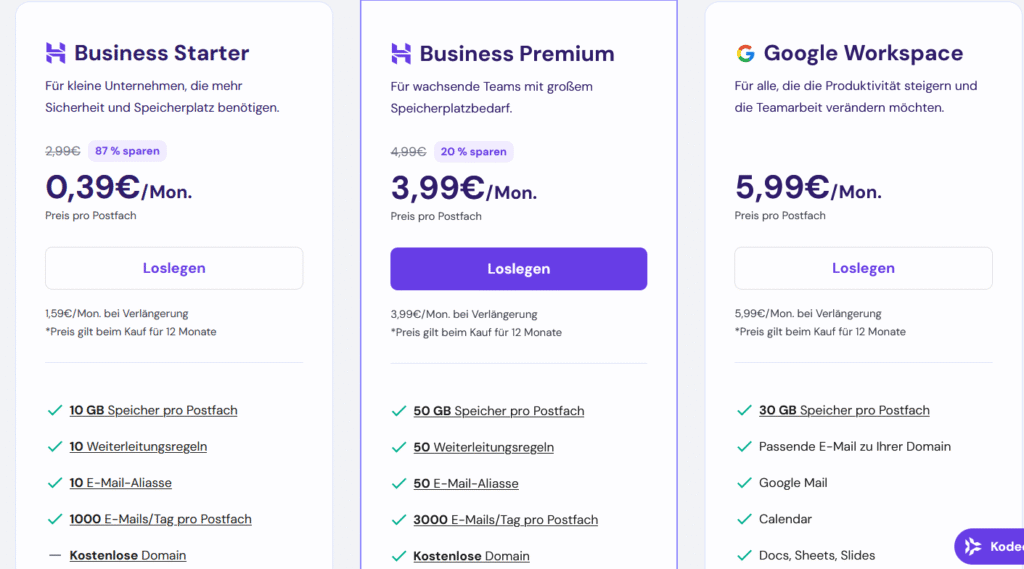This screenshot has height=569, width=1024.
Task: Click checkmark icon beside Docs, Sheets, Slides
Action: pyautogui.click(x=744, y=555)
